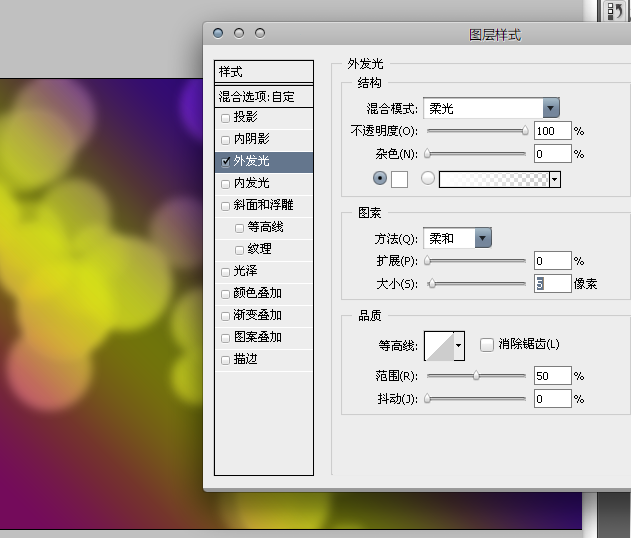
Task: Open the 等高线 contour thumbnail
Action: tap(439, 346)
